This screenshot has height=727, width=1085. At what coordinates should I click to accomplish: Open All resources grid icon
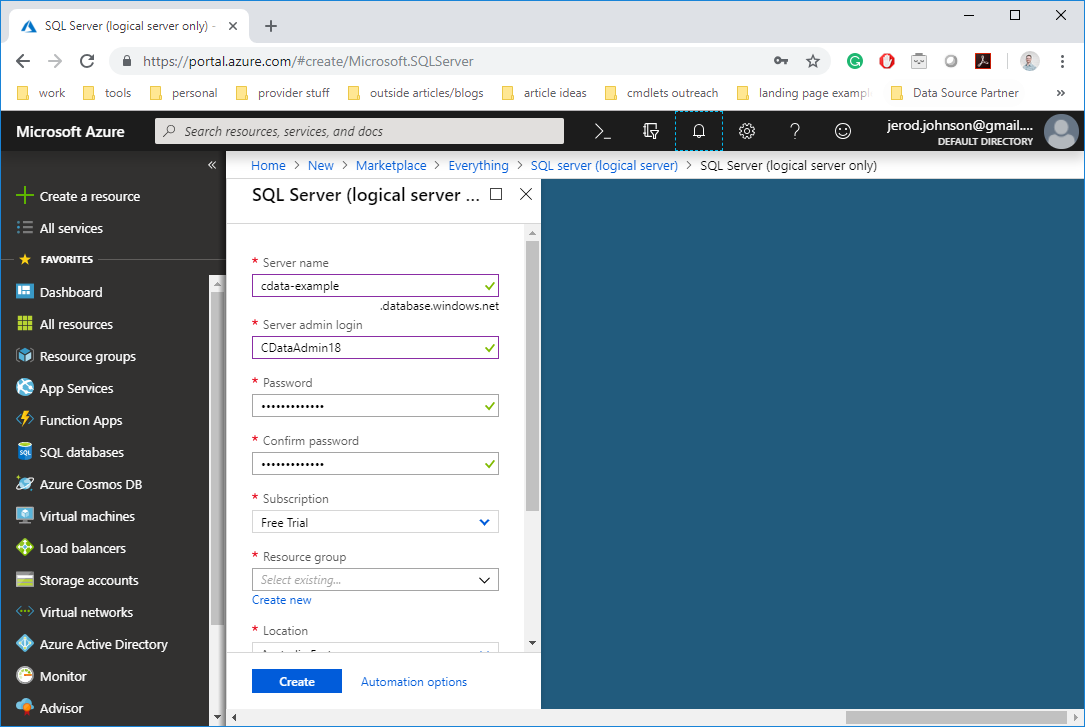click(x=25, y=324)
